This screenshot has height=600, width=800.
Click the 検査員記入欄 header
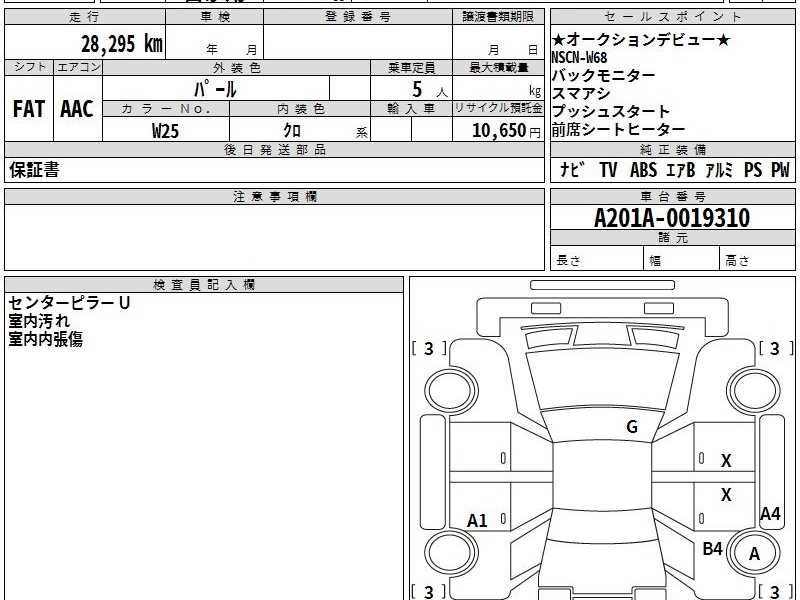(x=204, y=285)
